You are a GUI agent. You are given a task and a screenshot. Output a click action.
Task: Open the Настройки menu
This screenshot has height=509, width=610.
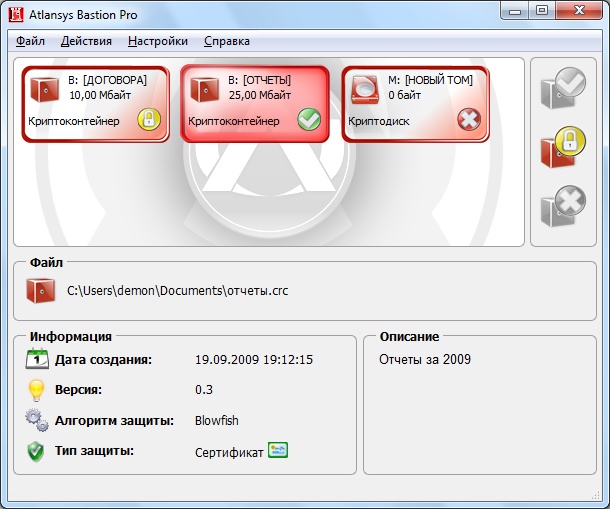[x=158, y=41]
